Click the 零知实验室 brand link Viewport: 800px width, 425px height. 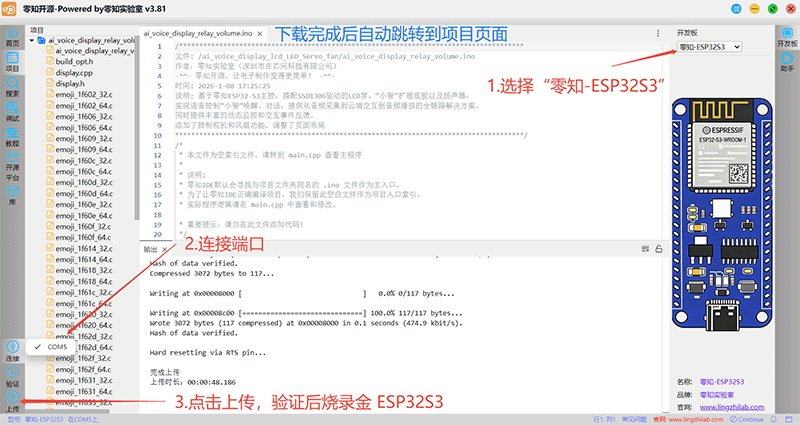tap(716, 394)
